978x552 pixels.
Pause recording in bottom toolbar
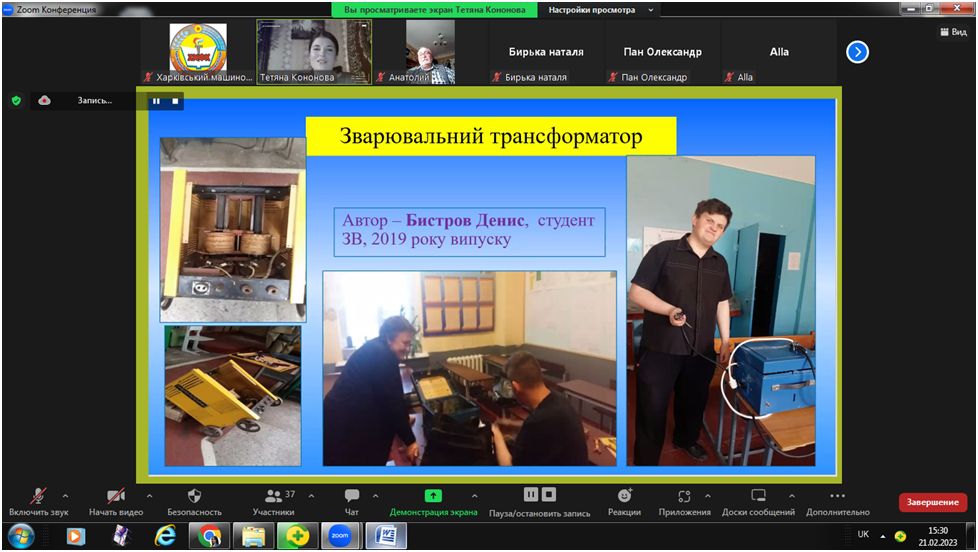[530, 495]
